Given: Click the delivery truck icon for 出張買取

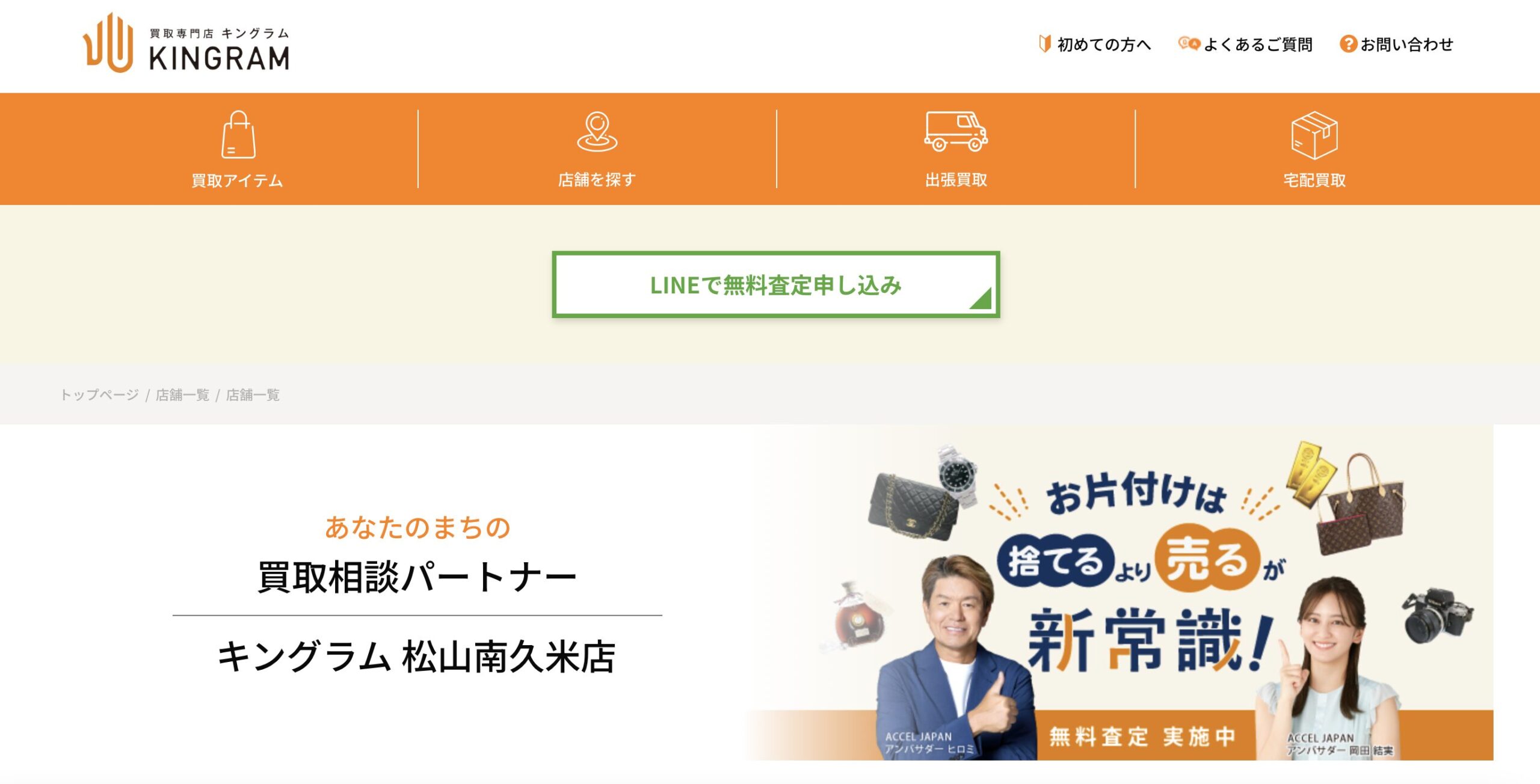Looking at the screenshot, I should pyautogui.click(x=956, y=131).
